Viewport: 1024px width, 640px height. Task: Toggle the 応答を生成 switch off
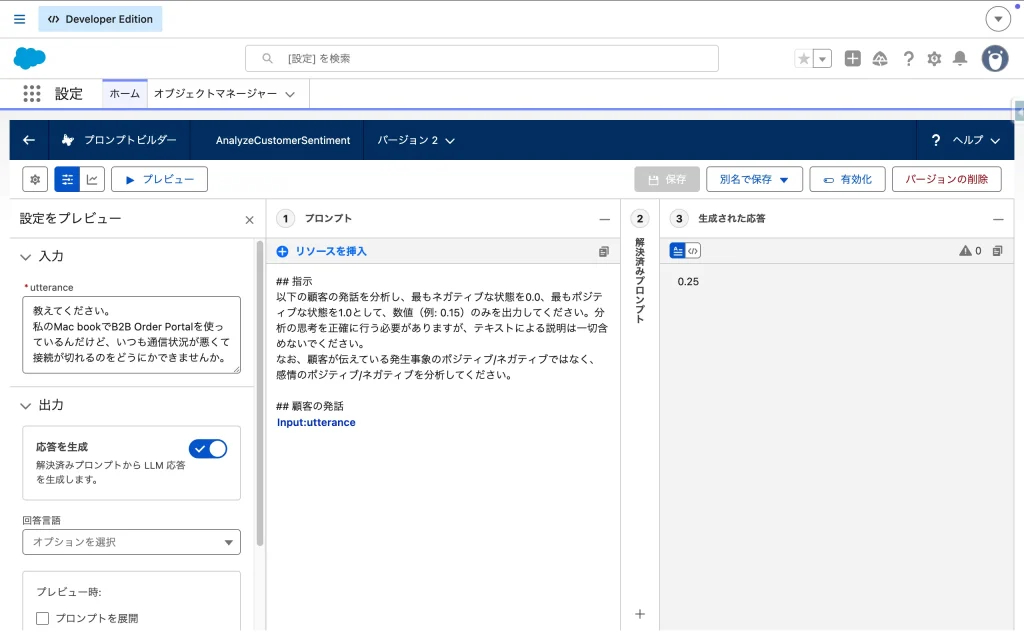coord(208,449)
